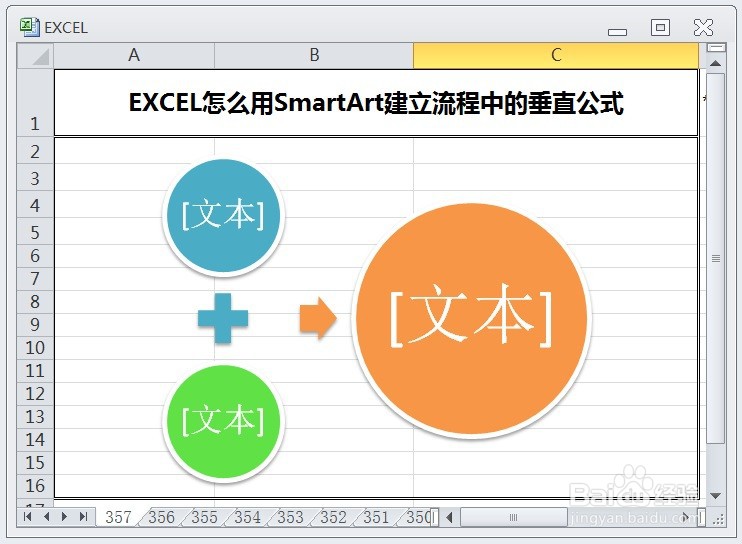742x544 pixels.
Task: Select row 8 header
Action: coord(35,302)
